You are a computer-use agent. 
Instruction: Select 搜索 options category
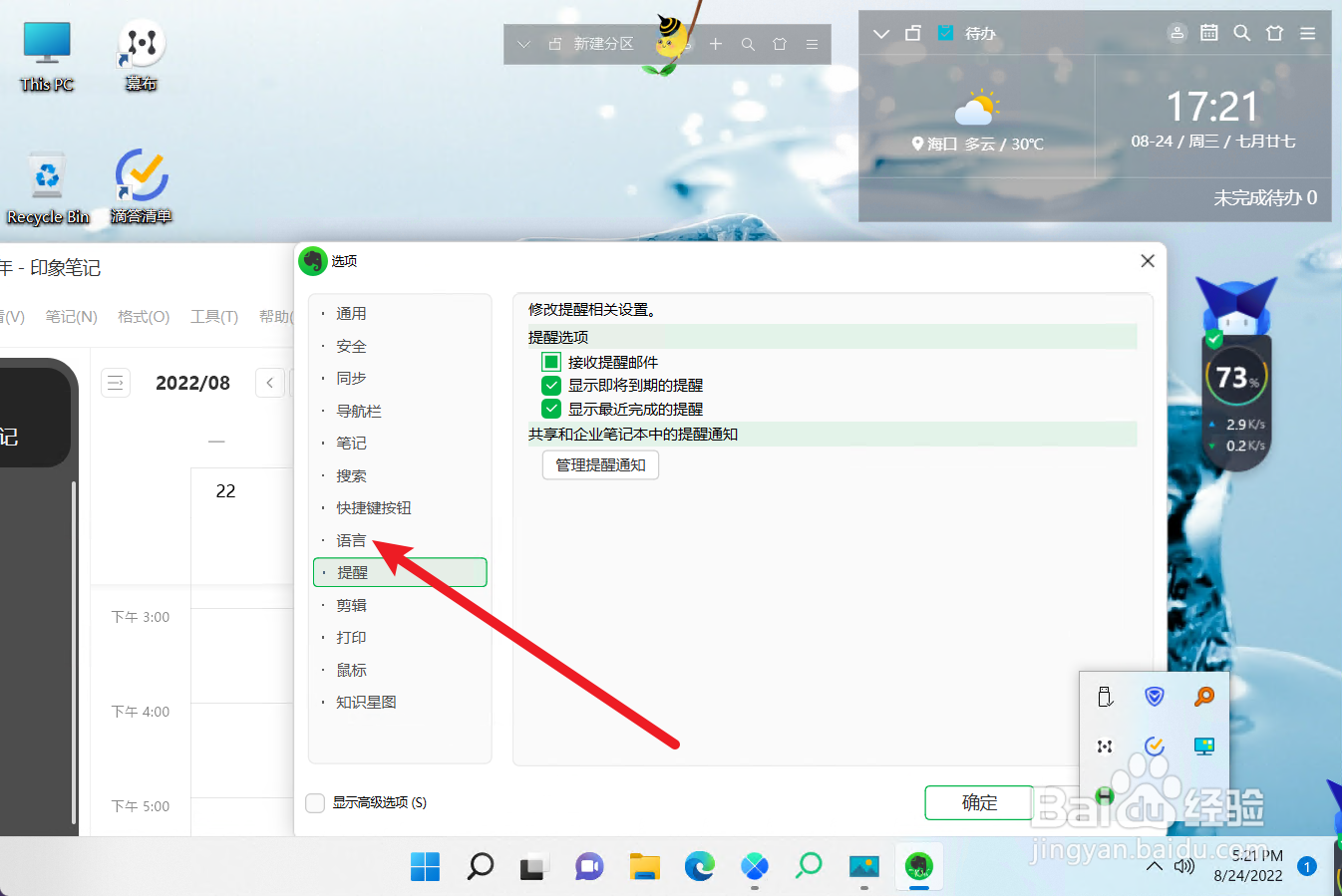(400, 475)
